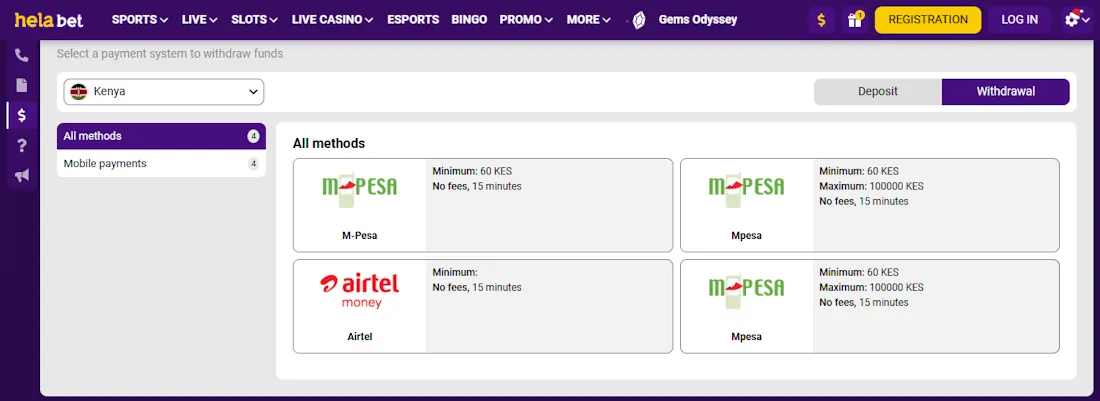Image resolution: width=1100 pixels, height=401 pixels.
Task: Select the Mobile payments category
Action: coord(161,163)
